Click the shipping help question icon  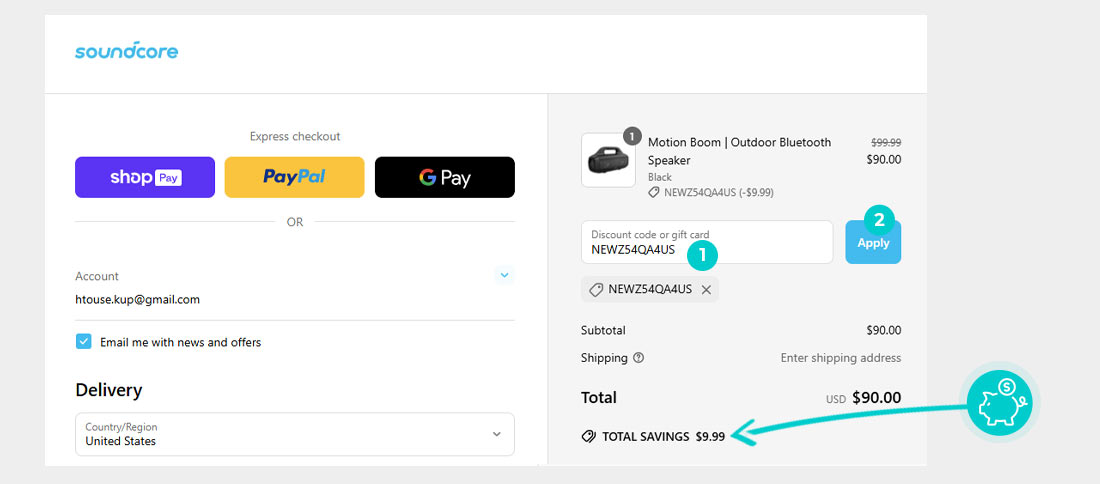[x=638, y=358]
